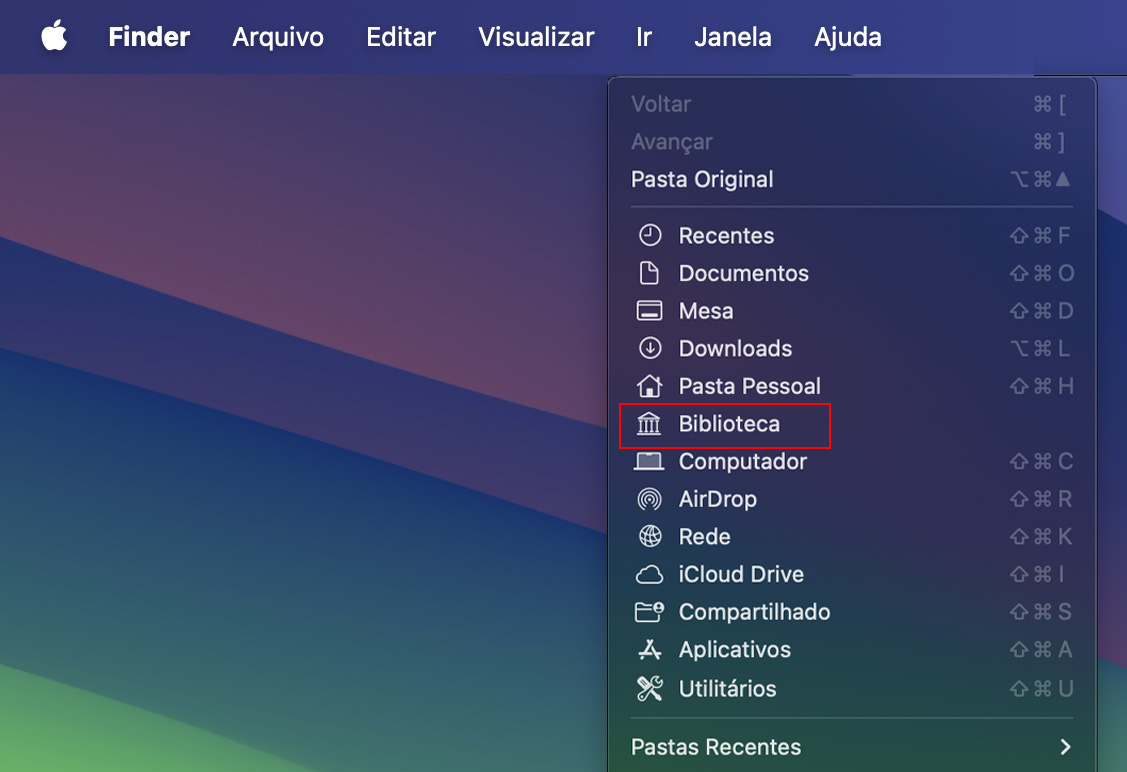Click the laptop icon beside Computador

651,461
